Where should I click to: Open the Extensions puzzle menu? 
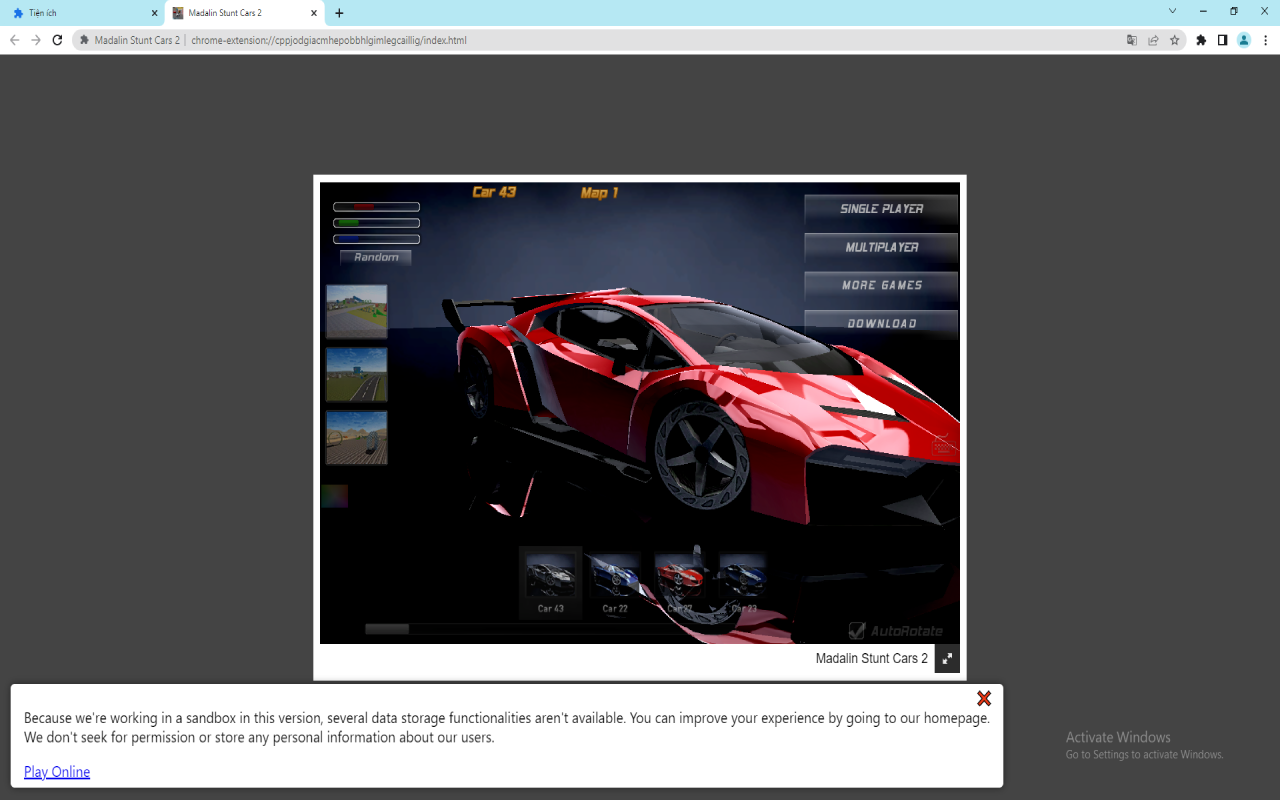[x=1201, y=40]
